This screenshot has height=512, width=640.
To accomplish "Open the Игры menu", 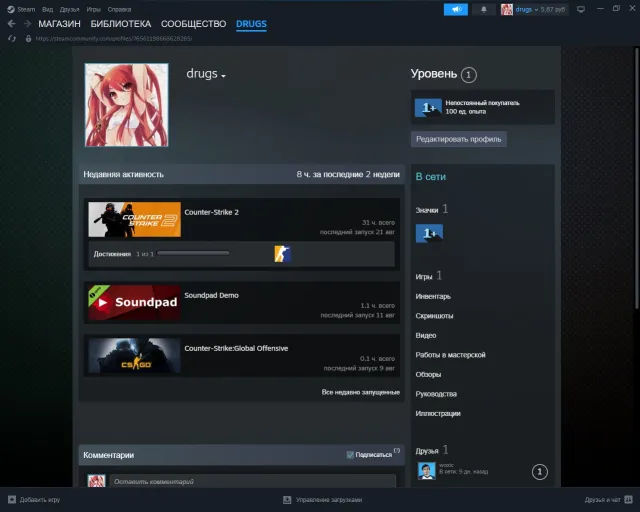I will point(93,9).
